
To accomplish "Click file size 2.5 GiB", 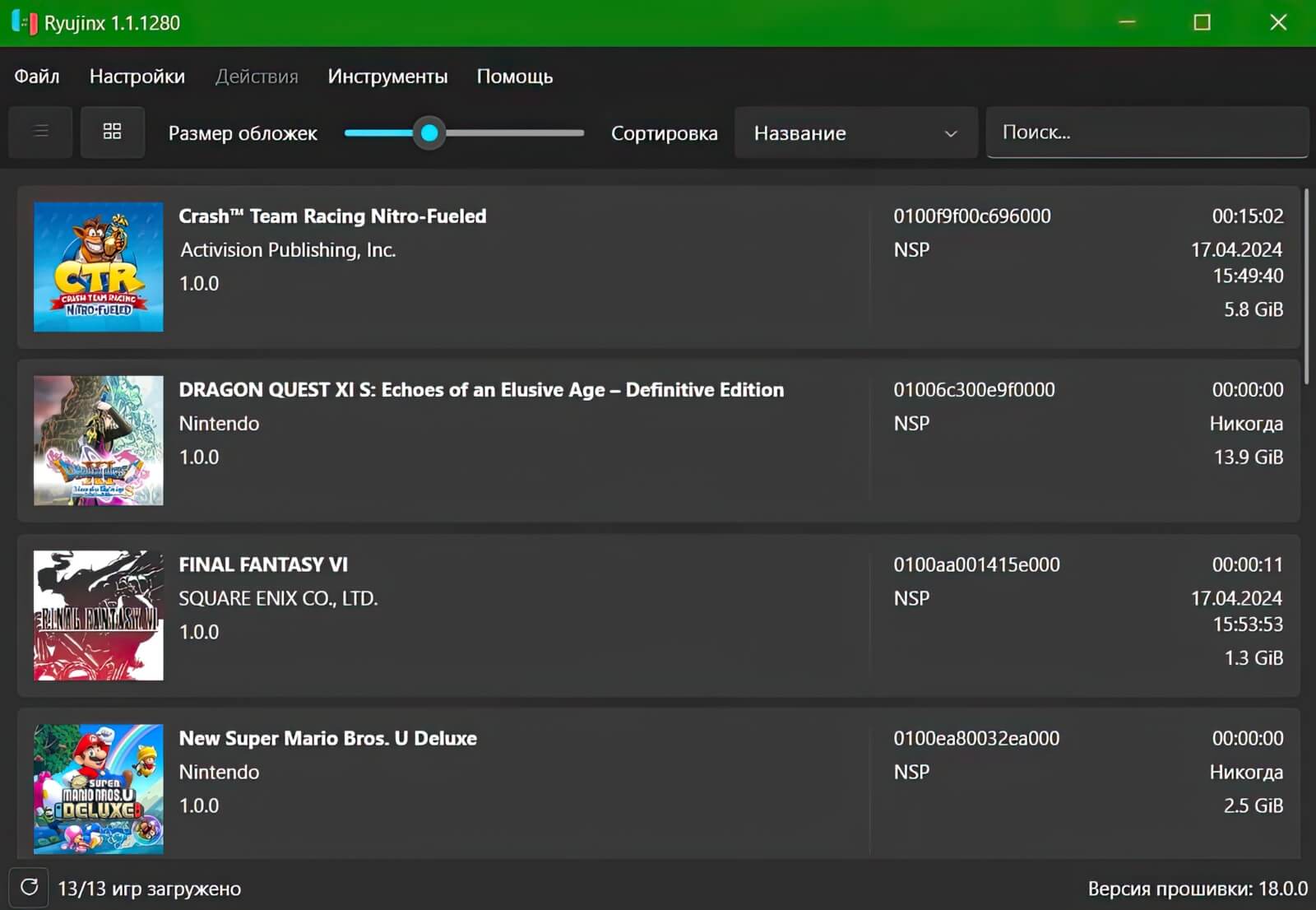I will [1253, 806].
